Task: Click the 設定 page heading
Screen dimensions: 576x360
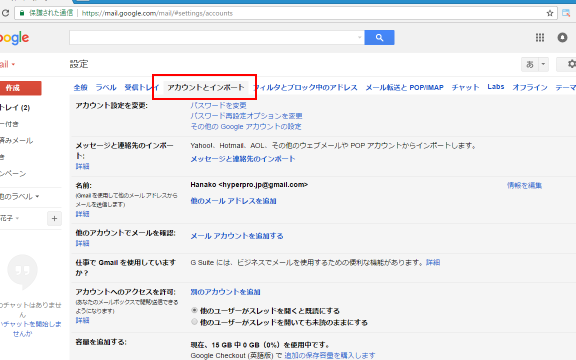Action: coord(79,64)
